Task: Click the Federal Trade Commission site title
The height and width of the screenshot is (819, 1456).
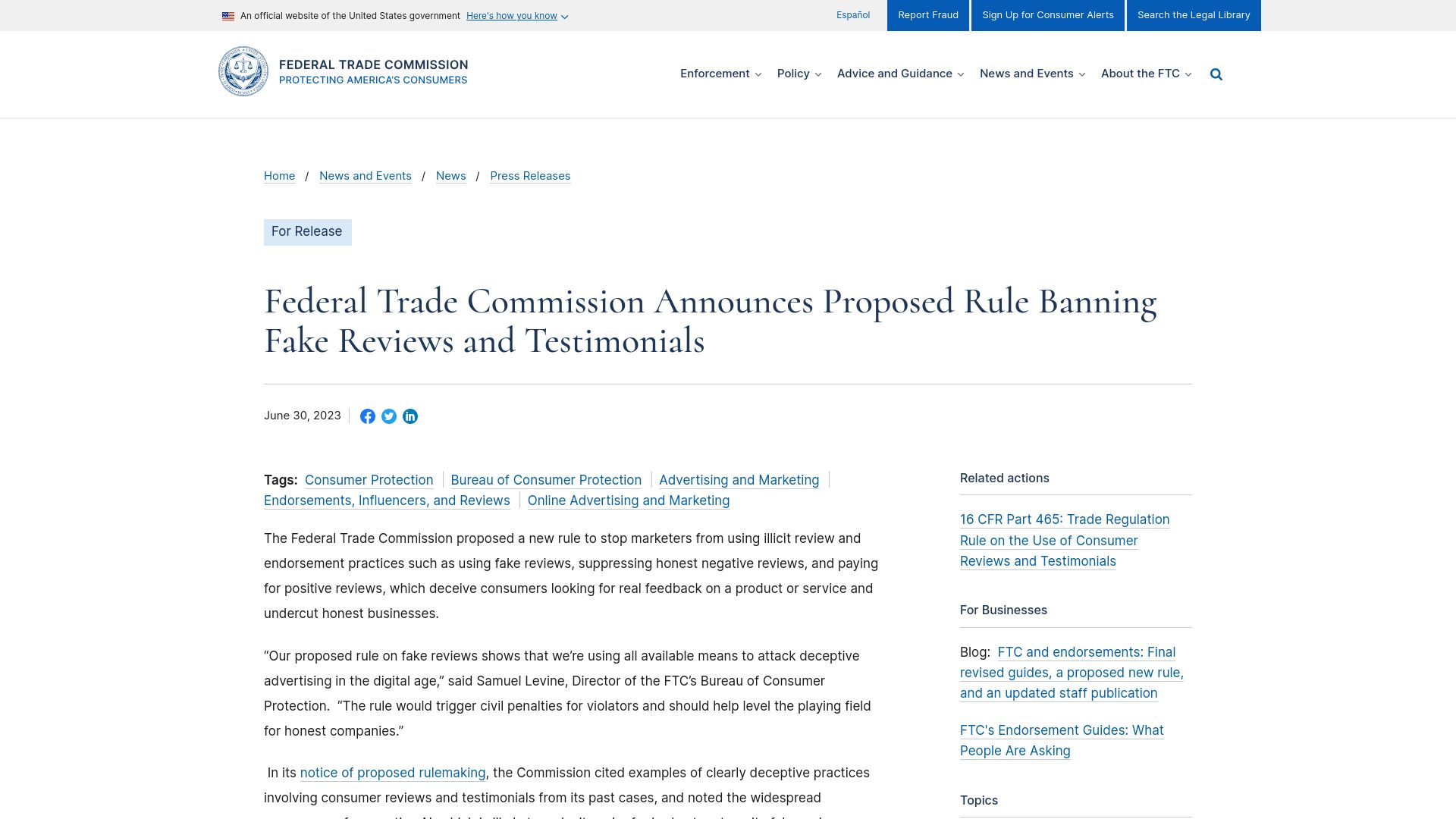Action: coord(373,65)
